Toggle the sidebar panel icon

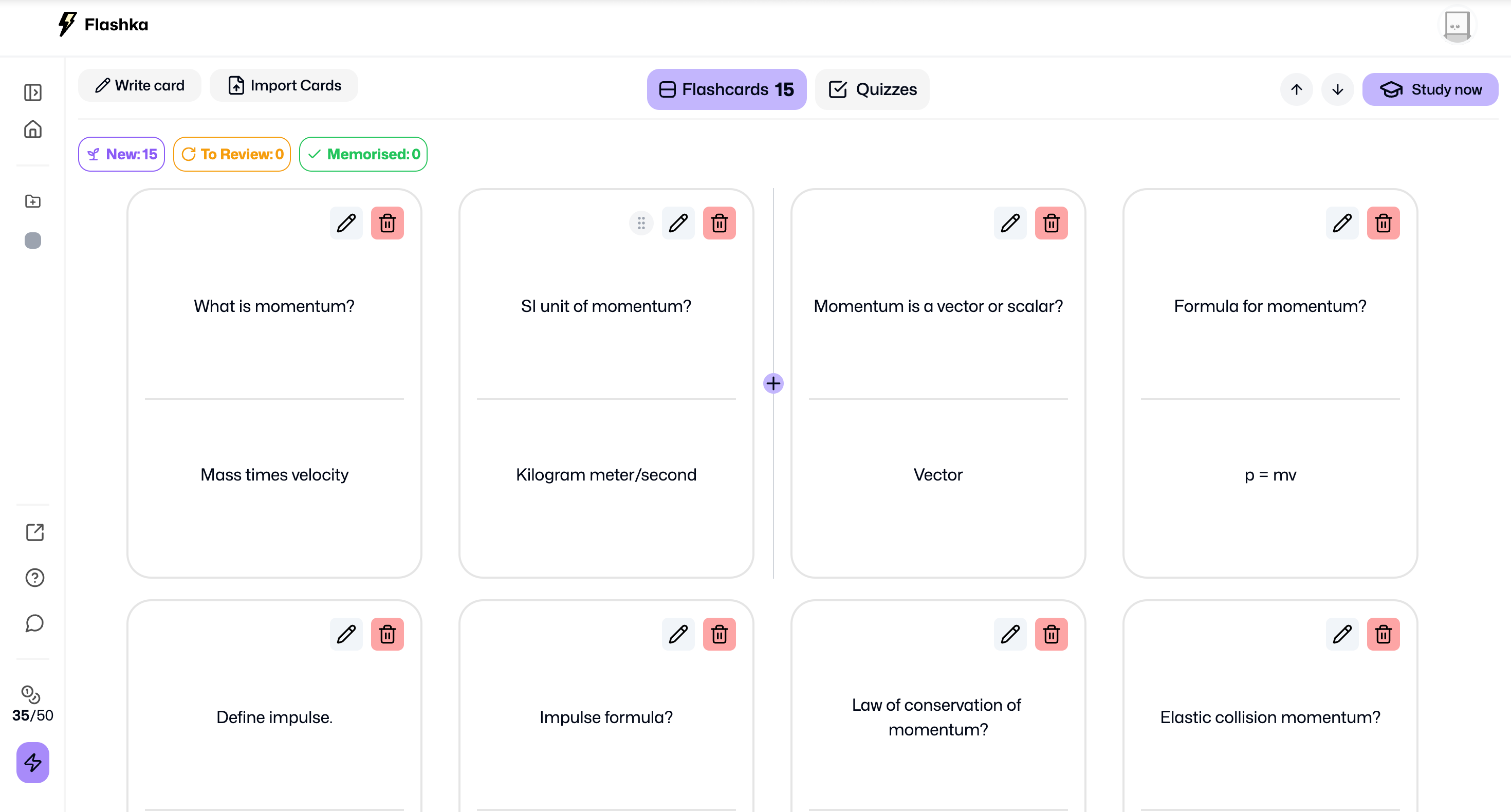(x=33, y=92)
